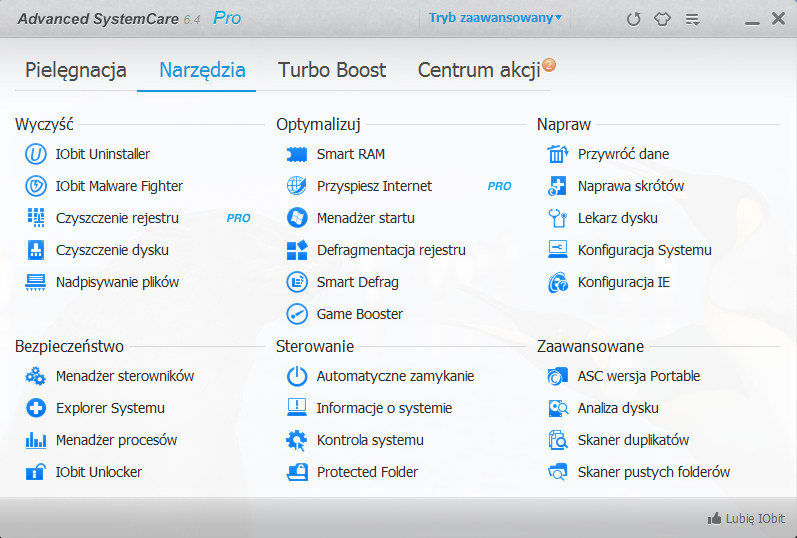Open the Smart RAM text link
The width and height of the screenshot is (797, 538).
(351, 154)
